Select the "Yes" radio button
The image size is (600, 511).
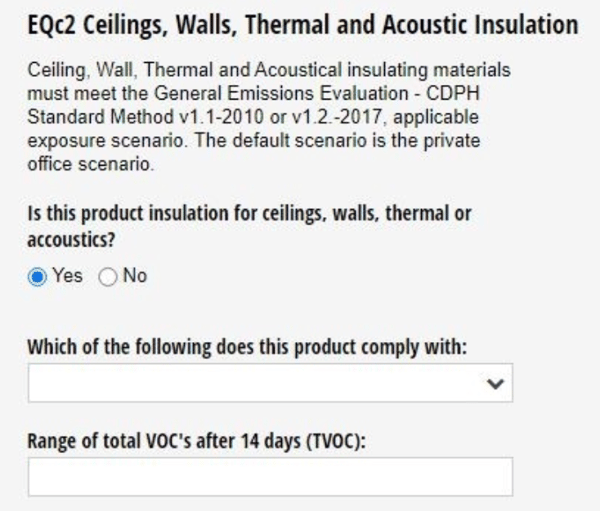click(x=38, y=277)
